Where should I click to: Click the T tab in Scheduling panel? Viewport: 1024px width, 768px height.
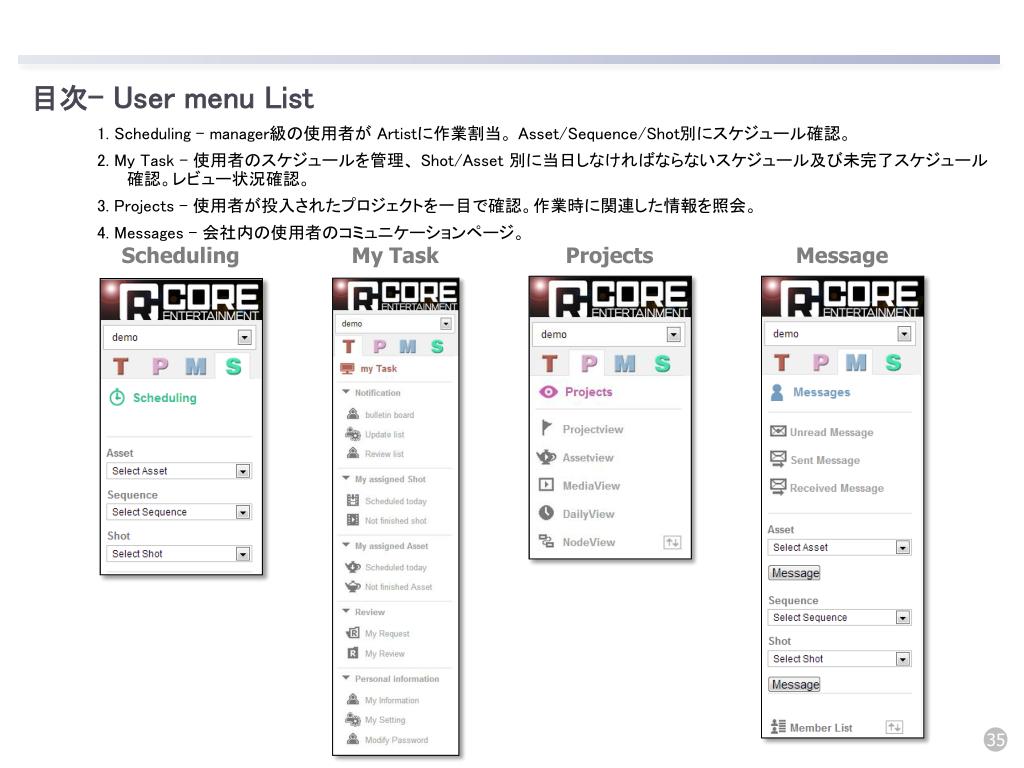tap(121, 366)
